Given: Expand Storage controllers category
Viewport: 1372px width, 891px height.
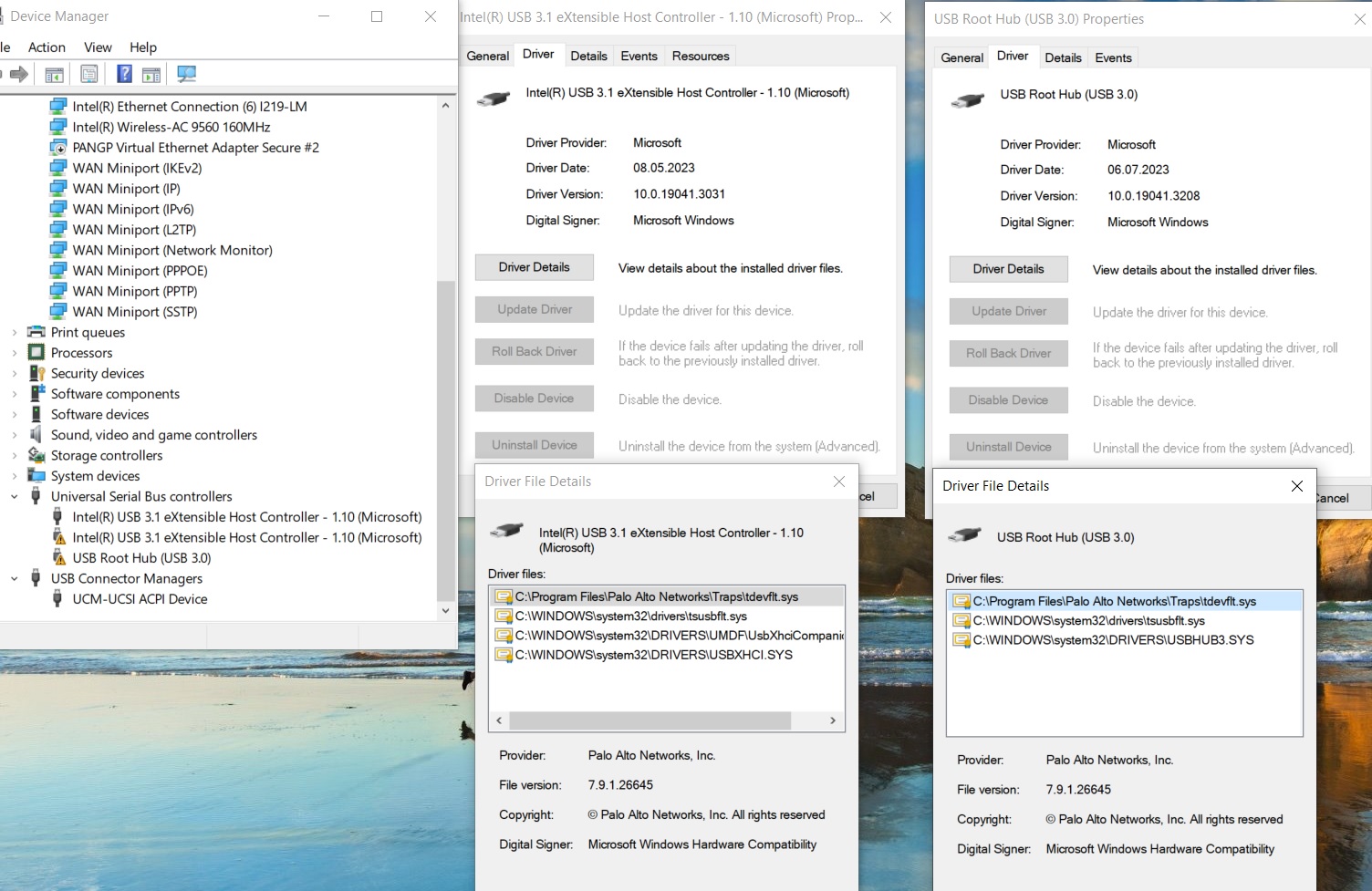Looking at the screenshot, I should pos(14,456).
